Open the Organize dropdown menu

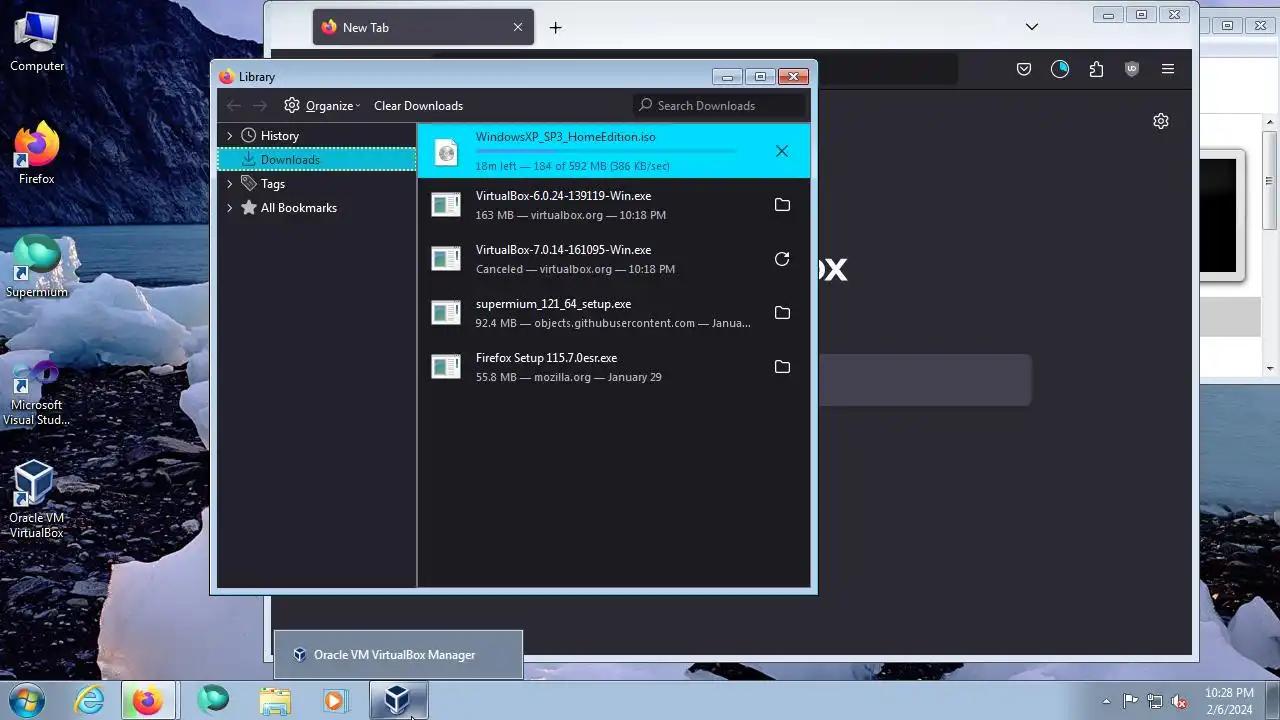coord(322,105)
